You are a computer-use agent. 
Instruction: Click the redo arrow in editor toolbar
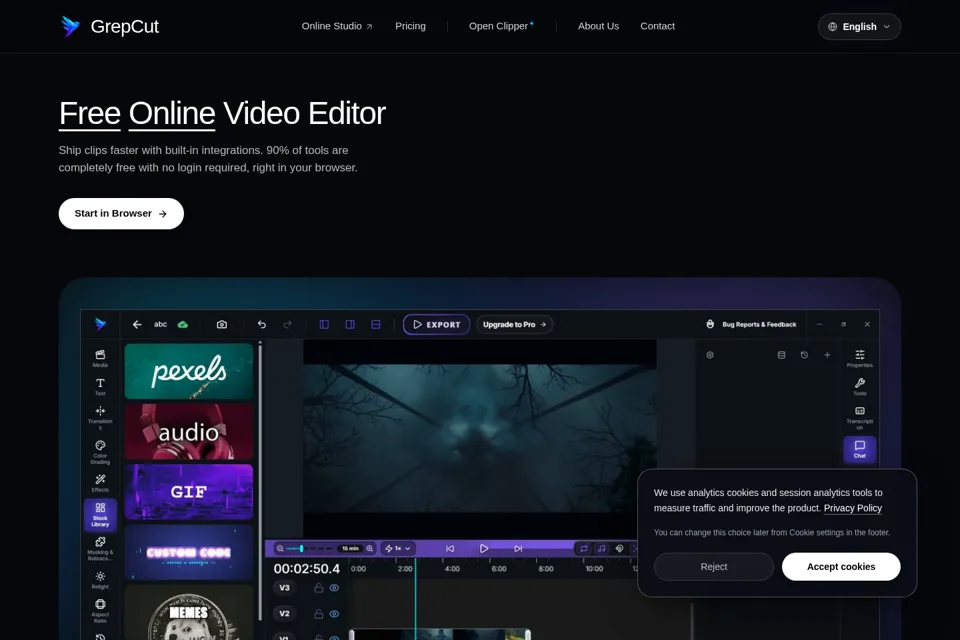288,325
